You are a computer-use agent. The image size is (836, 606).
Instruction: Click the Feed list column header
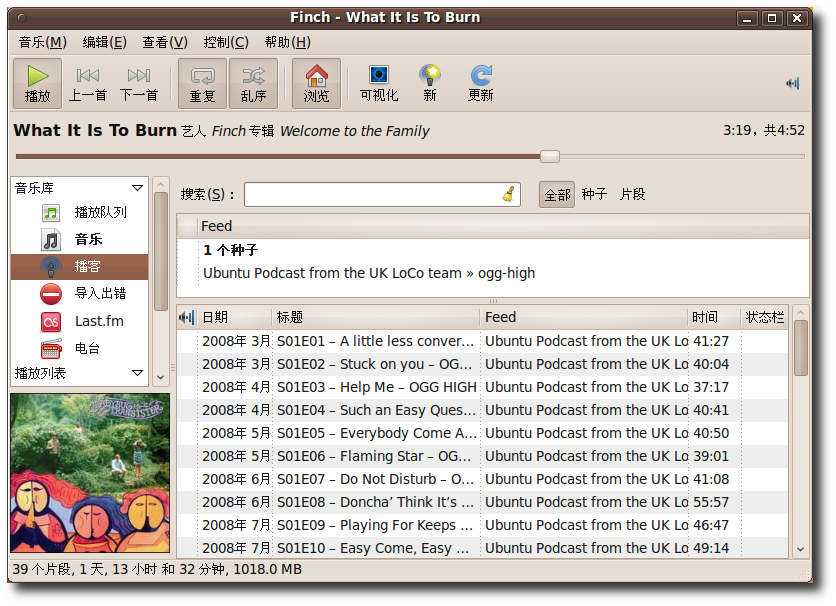[x=502, y=226]
